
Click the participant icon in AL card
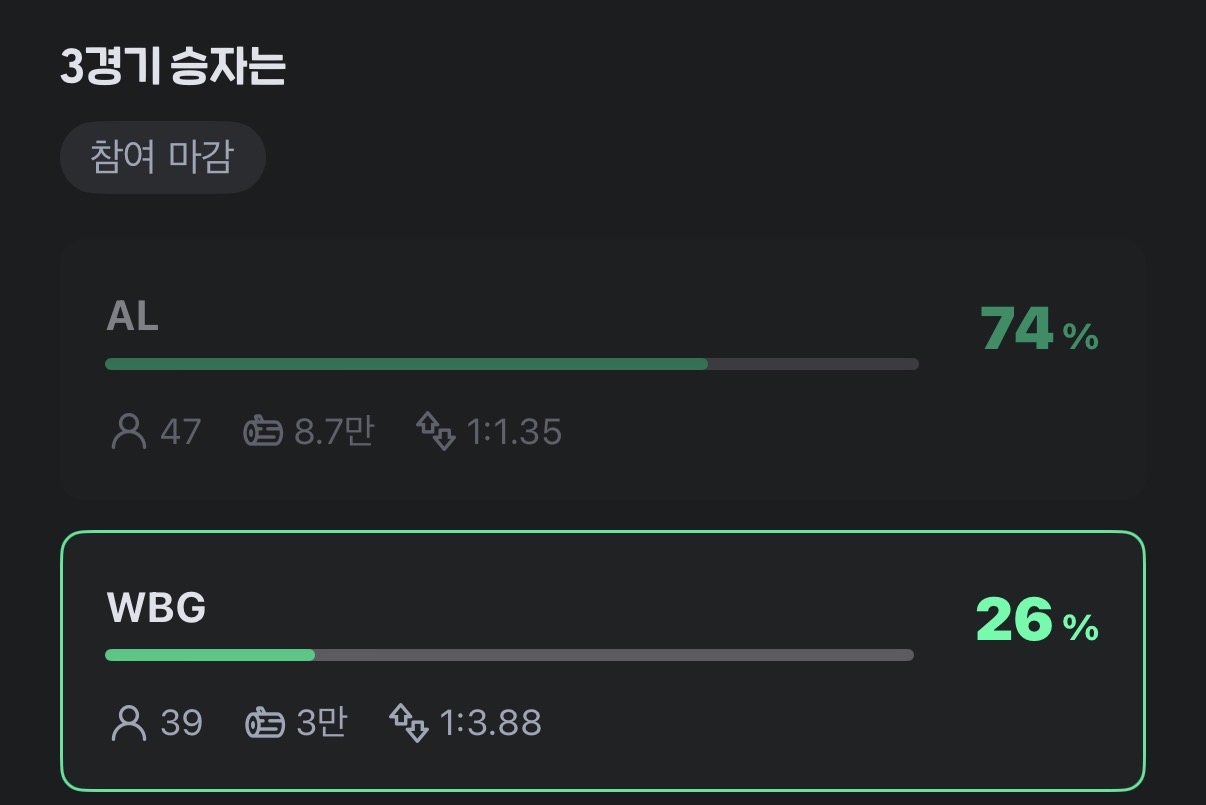point(128,432)
